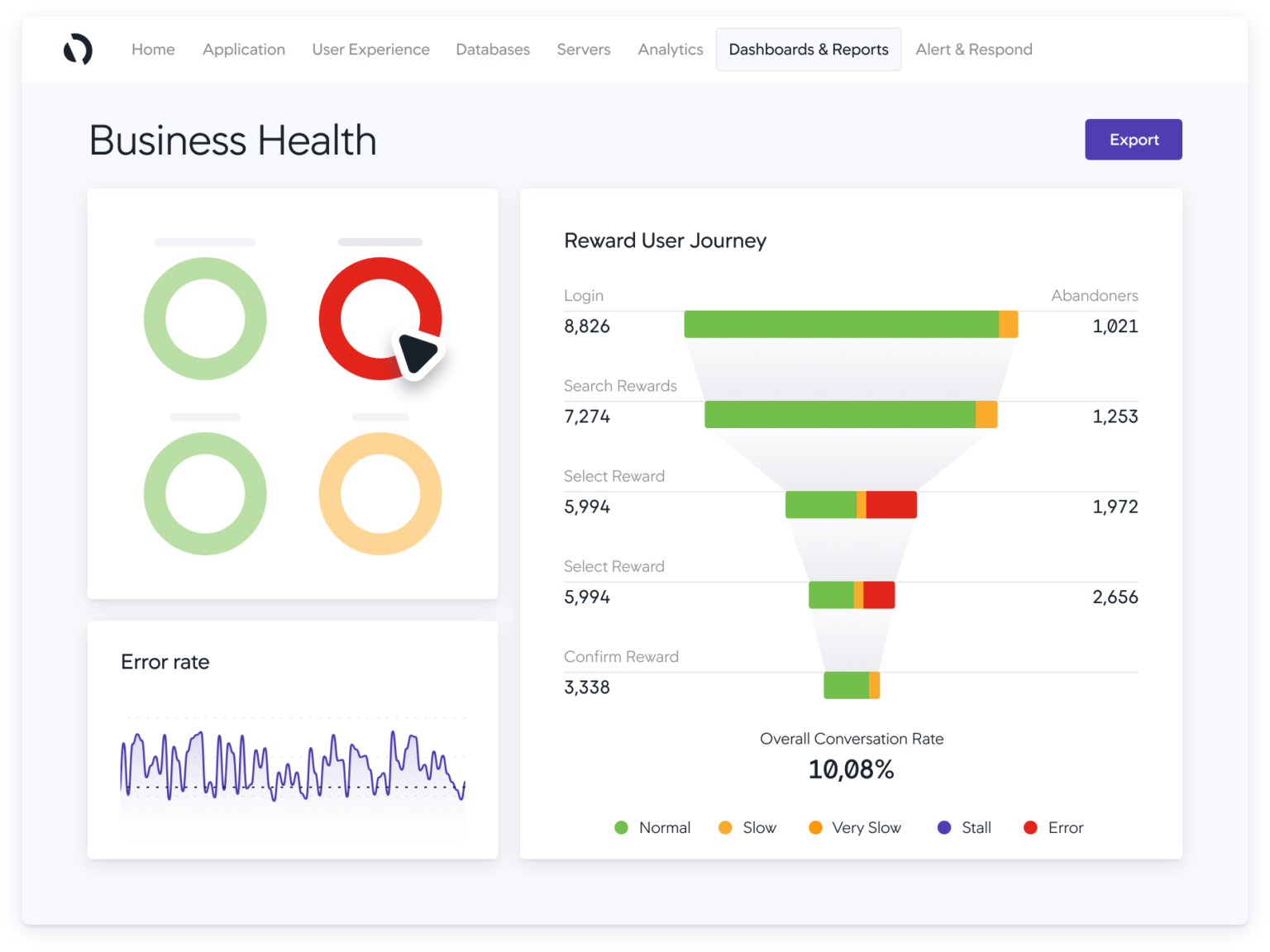Click the Export button

[x=1133, y=139]
